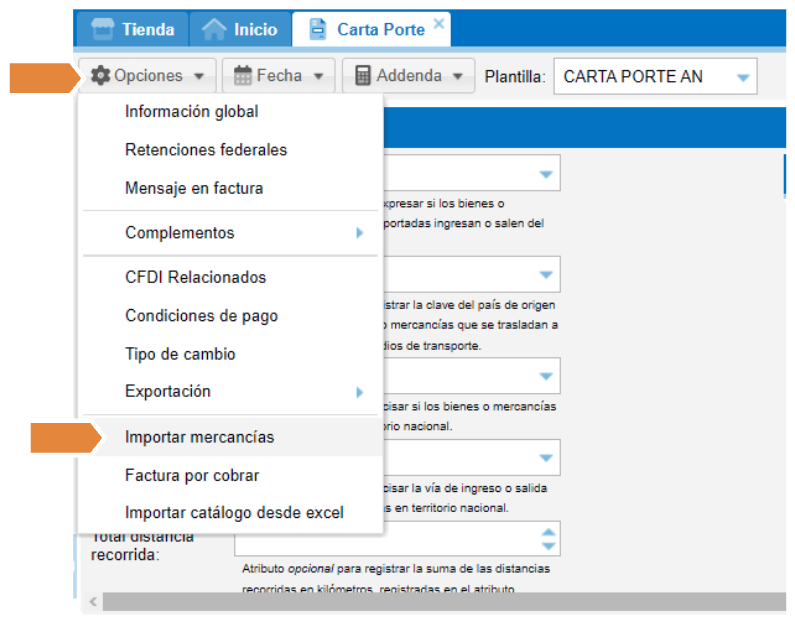The image size is (795, 622).
Task: Choose Tipo de cambio entry
Action: (x=180, y=354)
